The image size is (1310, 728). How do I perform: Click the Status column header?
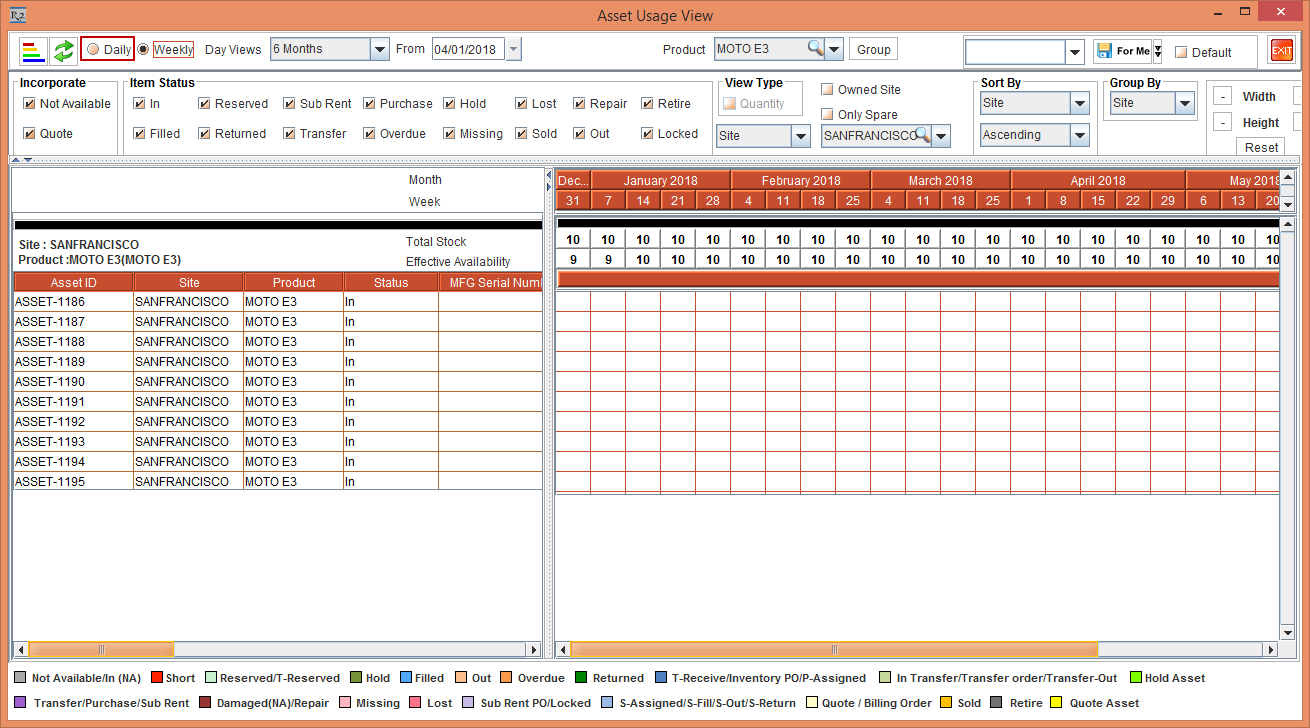tap(390, 282)
